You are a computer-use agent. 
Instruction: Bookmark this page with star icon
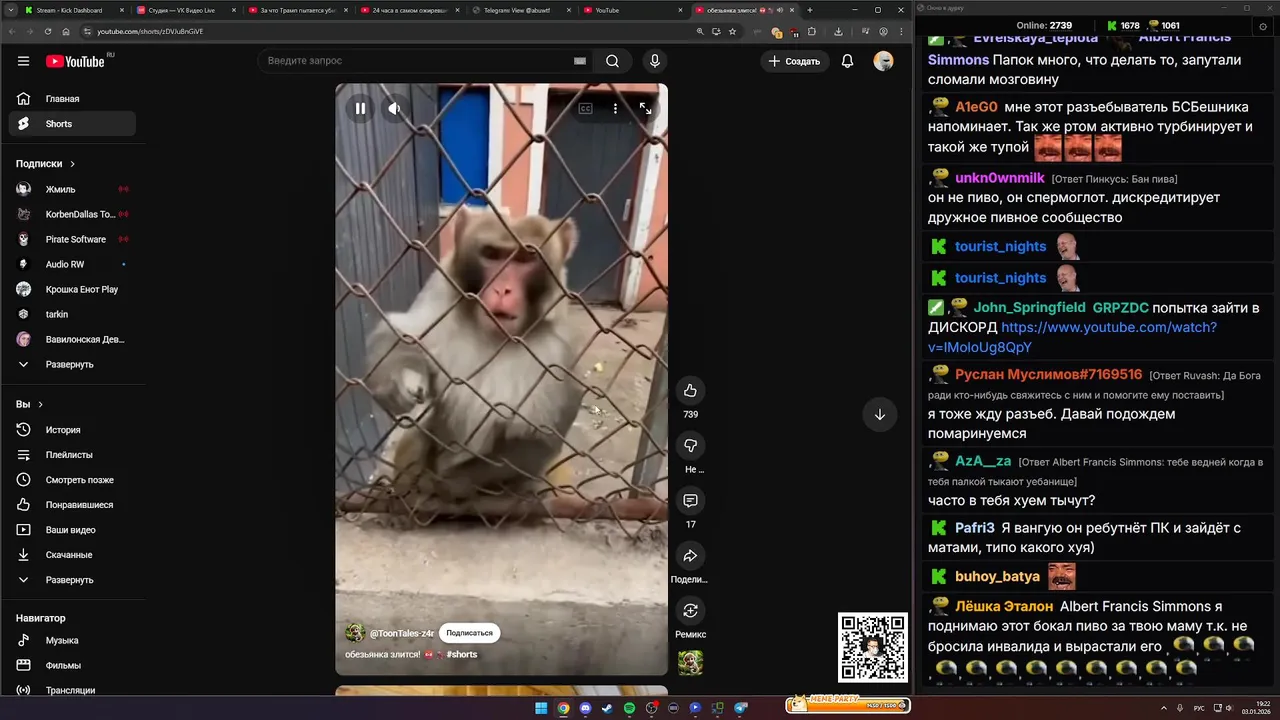point(732,31)
